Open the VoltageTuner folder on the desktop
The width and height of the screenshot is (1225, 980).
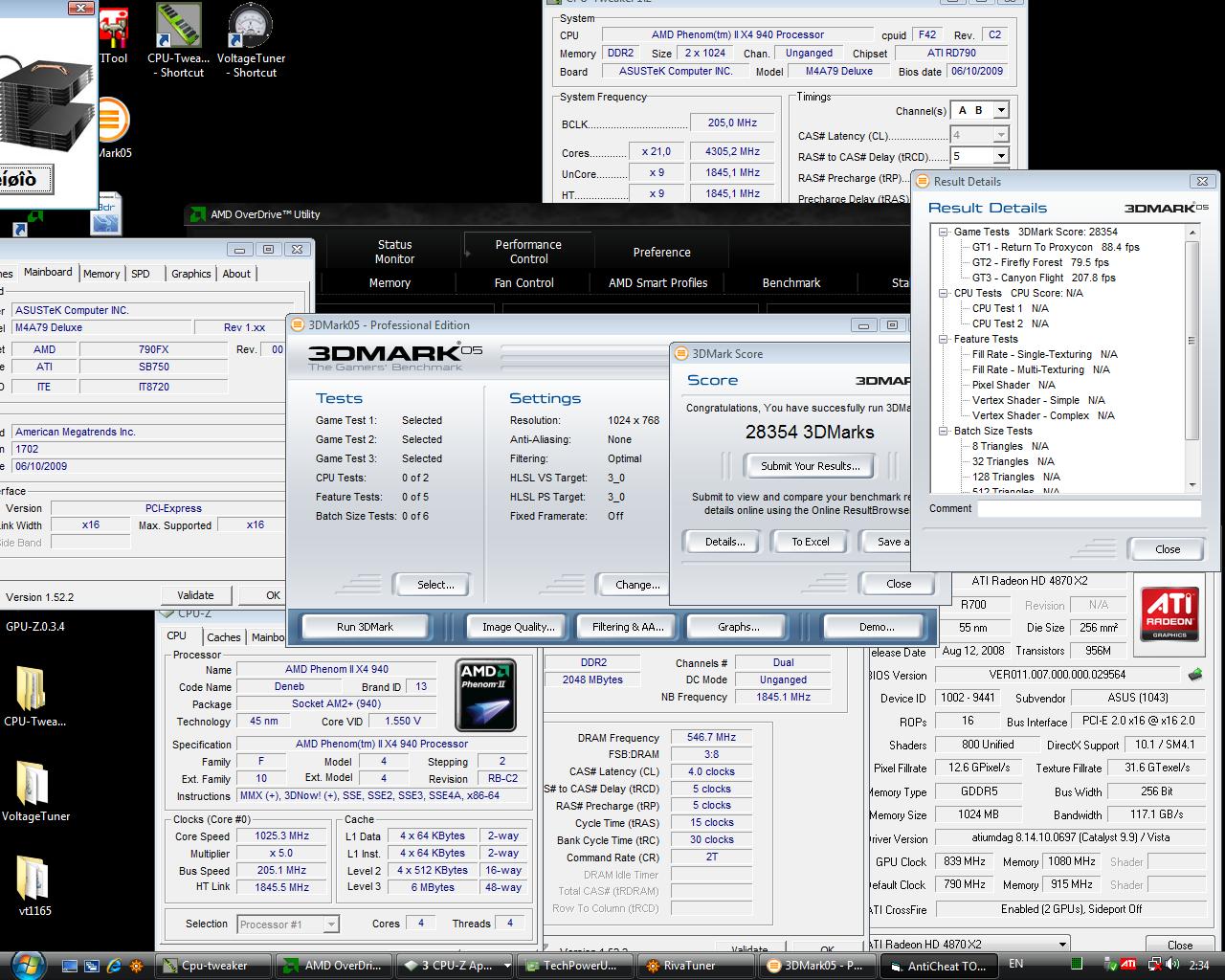click(35, 792)
